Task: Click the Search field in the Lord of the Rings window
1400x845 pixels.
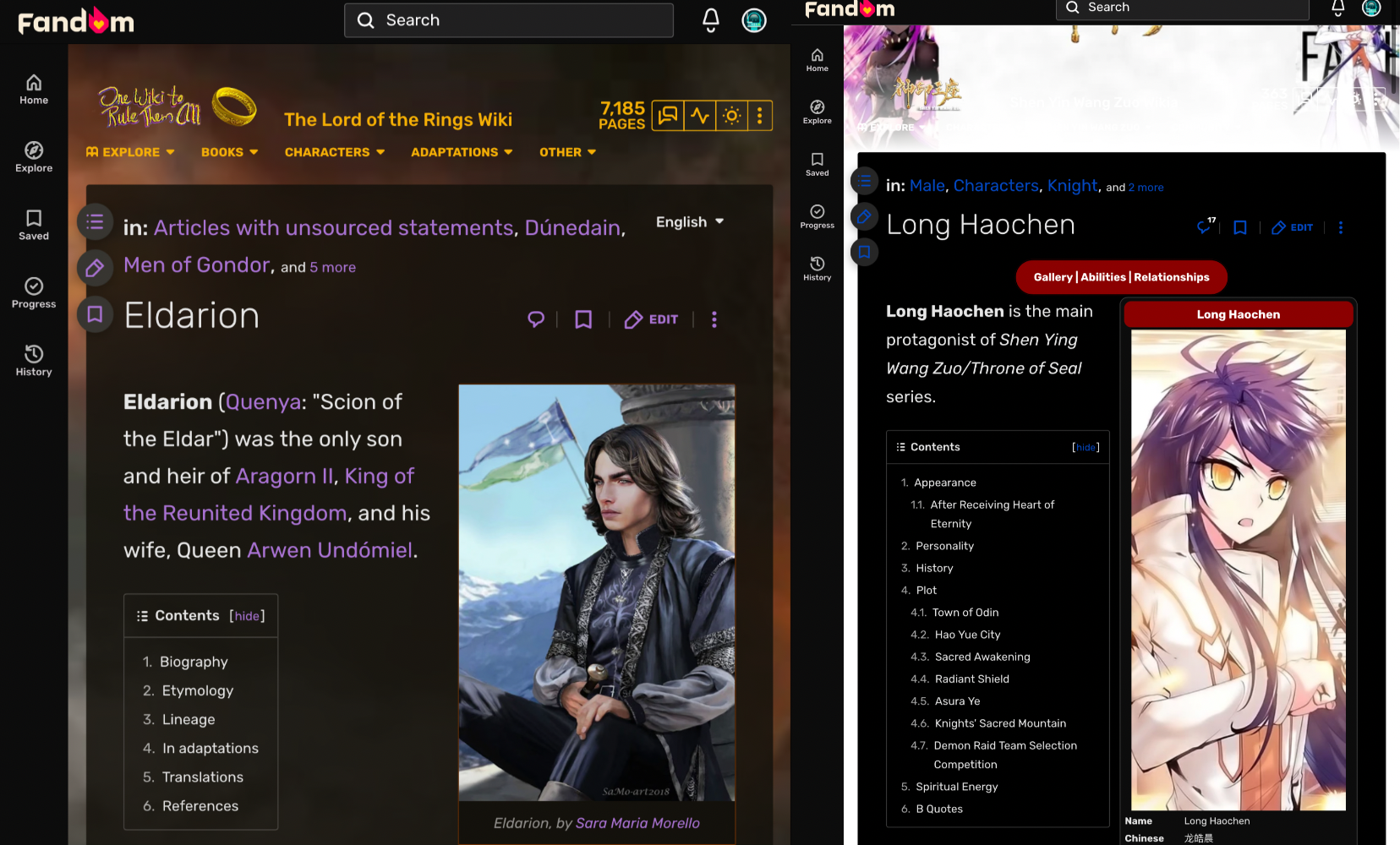Action: pos(509,20)
